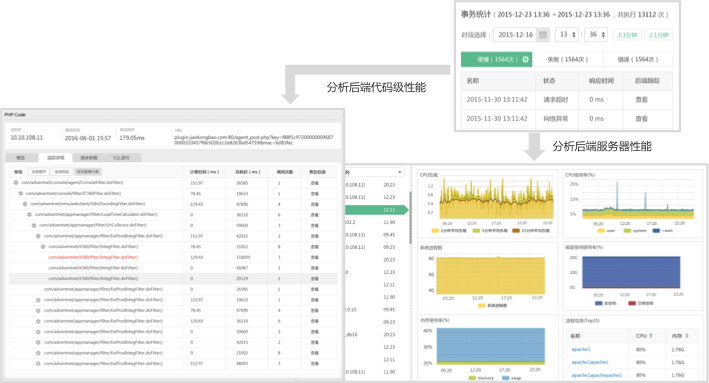Collapse the UrlCollector.doFilter() node icon
This screenshot has height=383, width=709.
click(x=34, y=225)
